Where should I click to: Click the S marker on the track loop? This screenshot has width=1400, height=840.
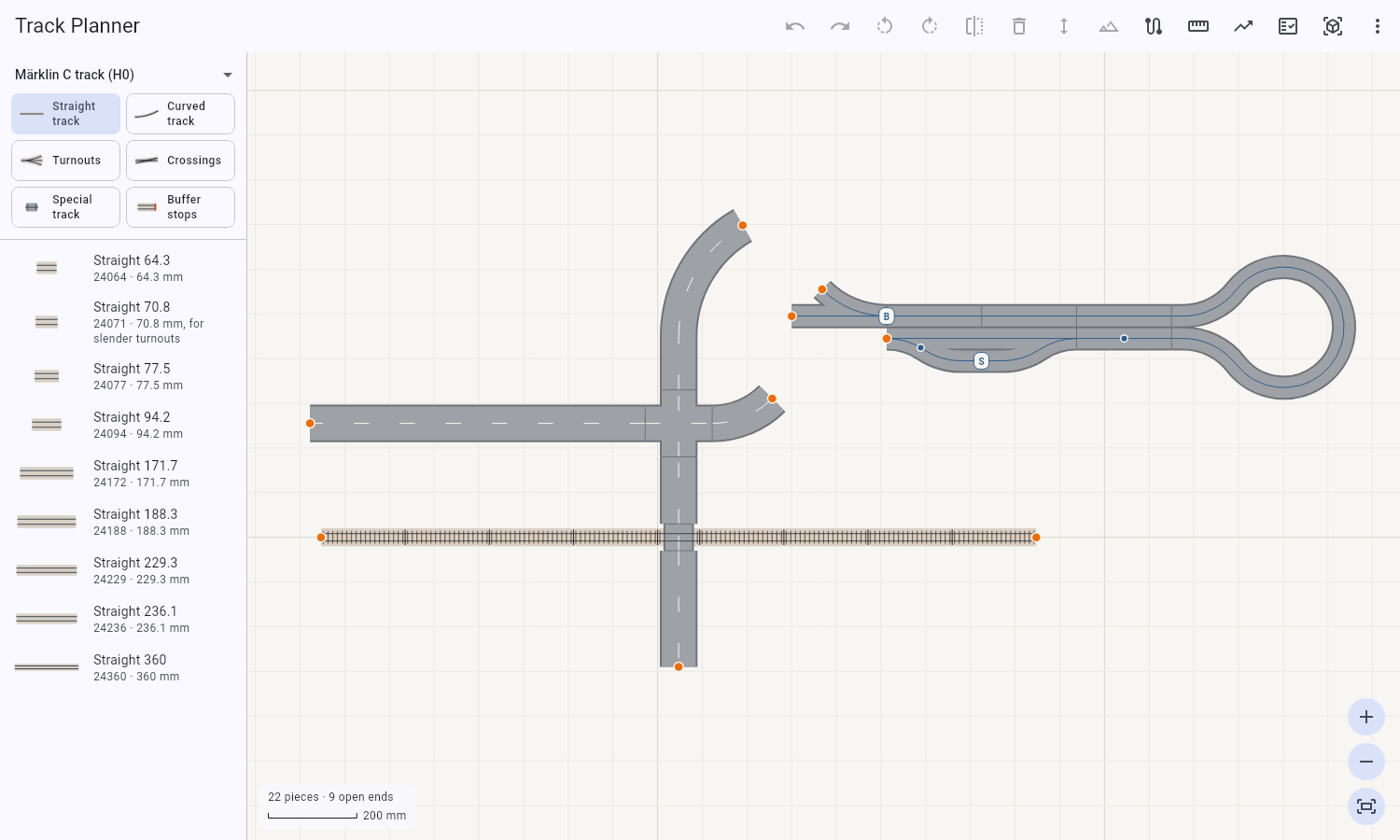(981, 361)
